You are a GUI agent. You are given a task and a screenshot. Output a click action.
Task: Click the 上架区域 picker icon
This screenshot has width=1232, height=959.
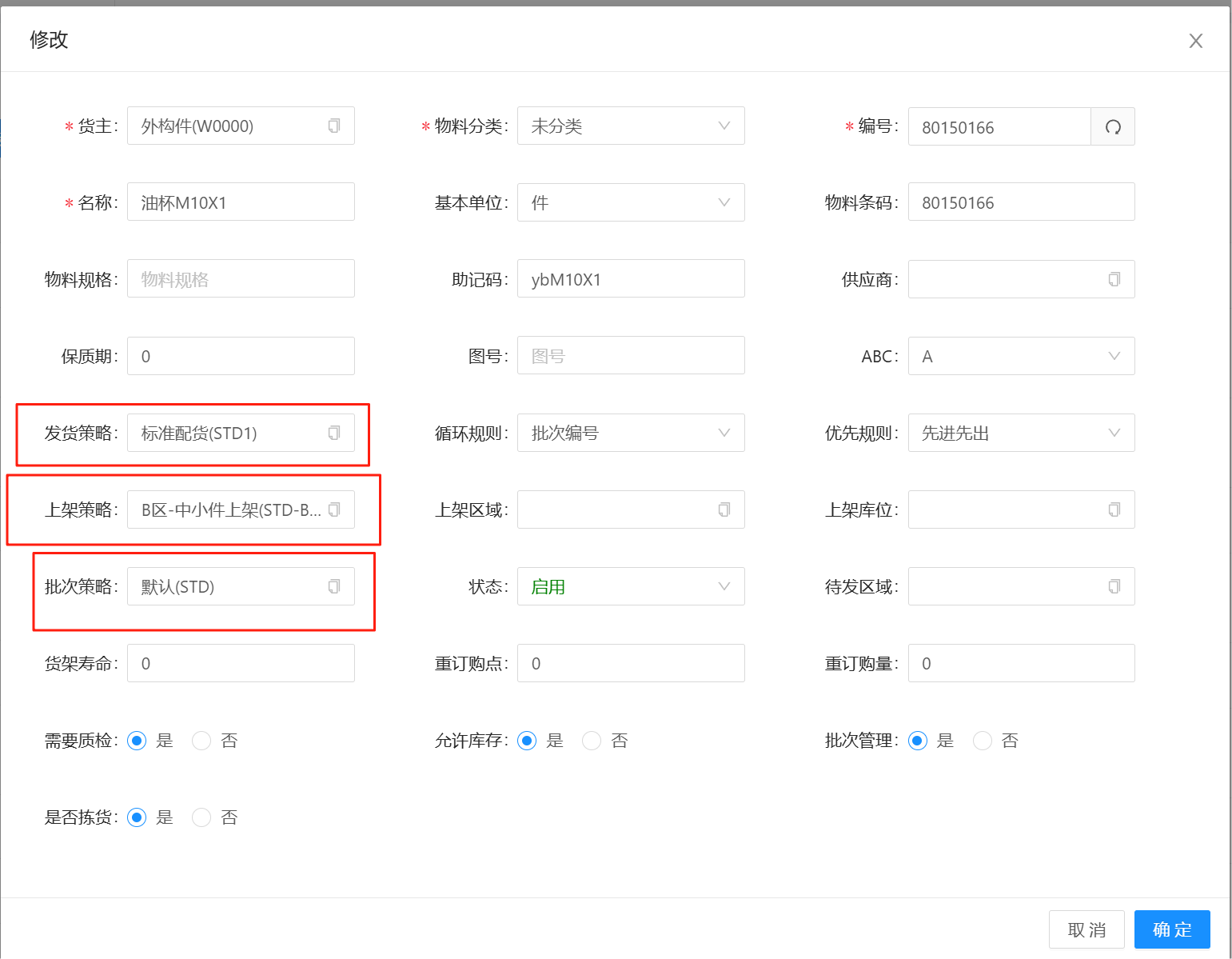(x=724, y=509)
